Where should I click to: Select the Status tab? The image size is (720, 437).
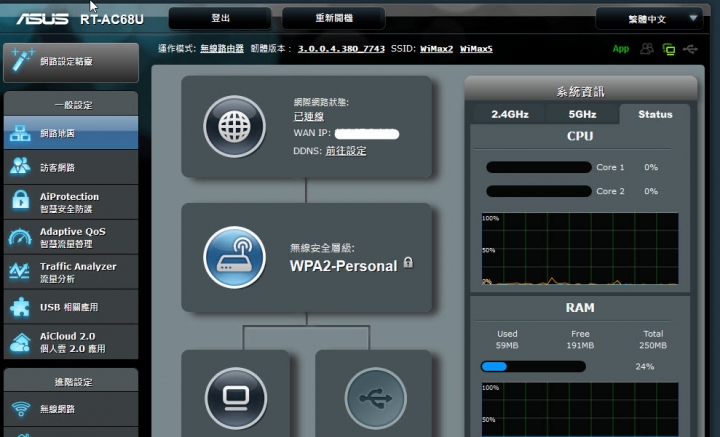coord(655,114)
